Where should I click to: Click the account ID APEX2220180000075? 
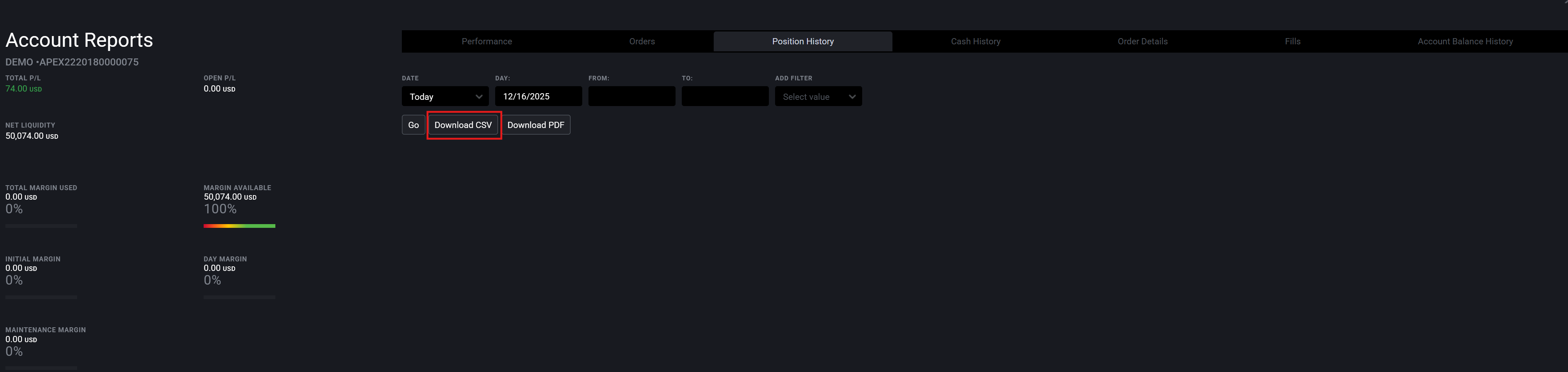click(x=89, y=62)
